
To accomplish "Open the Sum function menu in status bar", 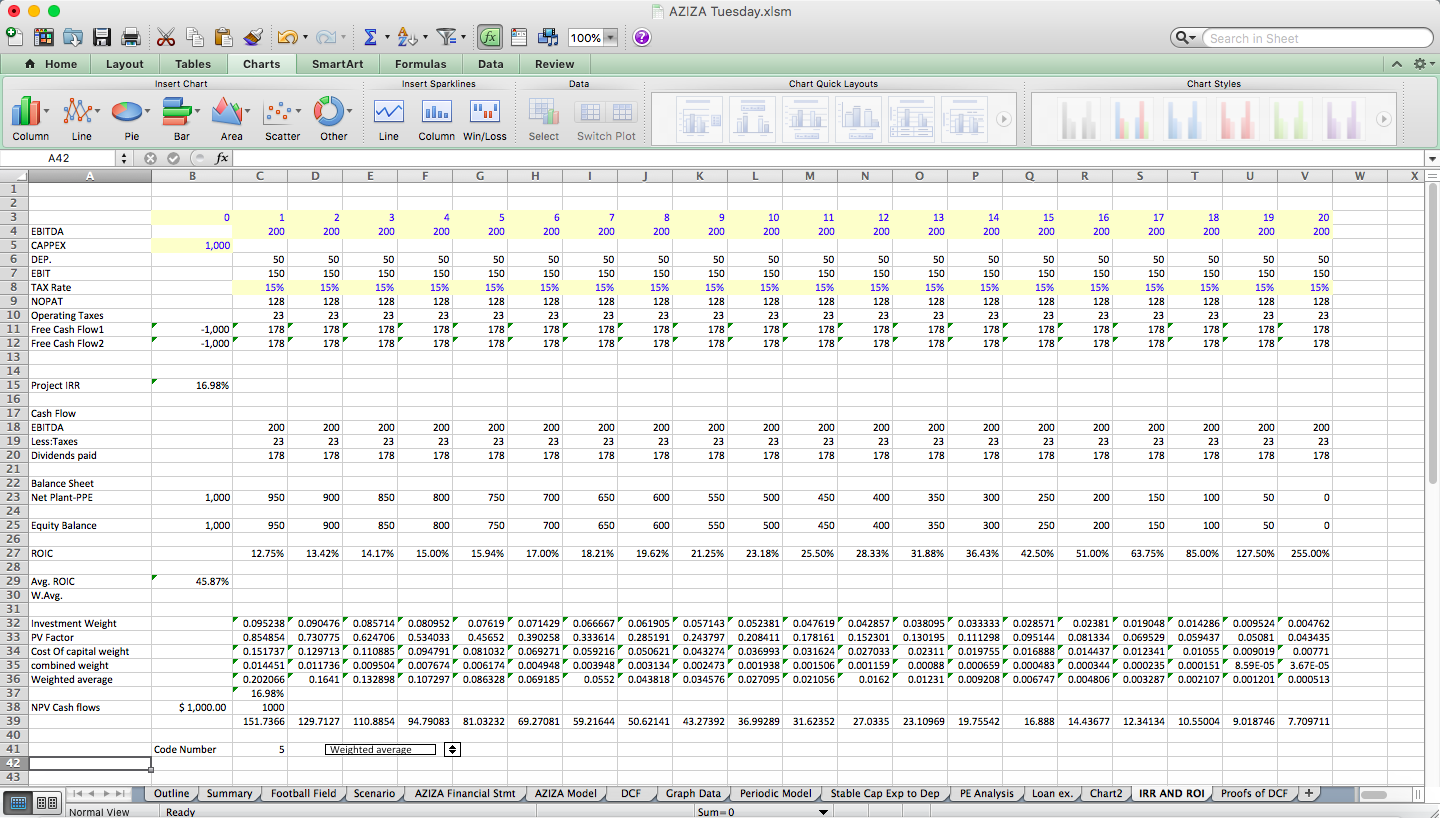I will (822, 812).
